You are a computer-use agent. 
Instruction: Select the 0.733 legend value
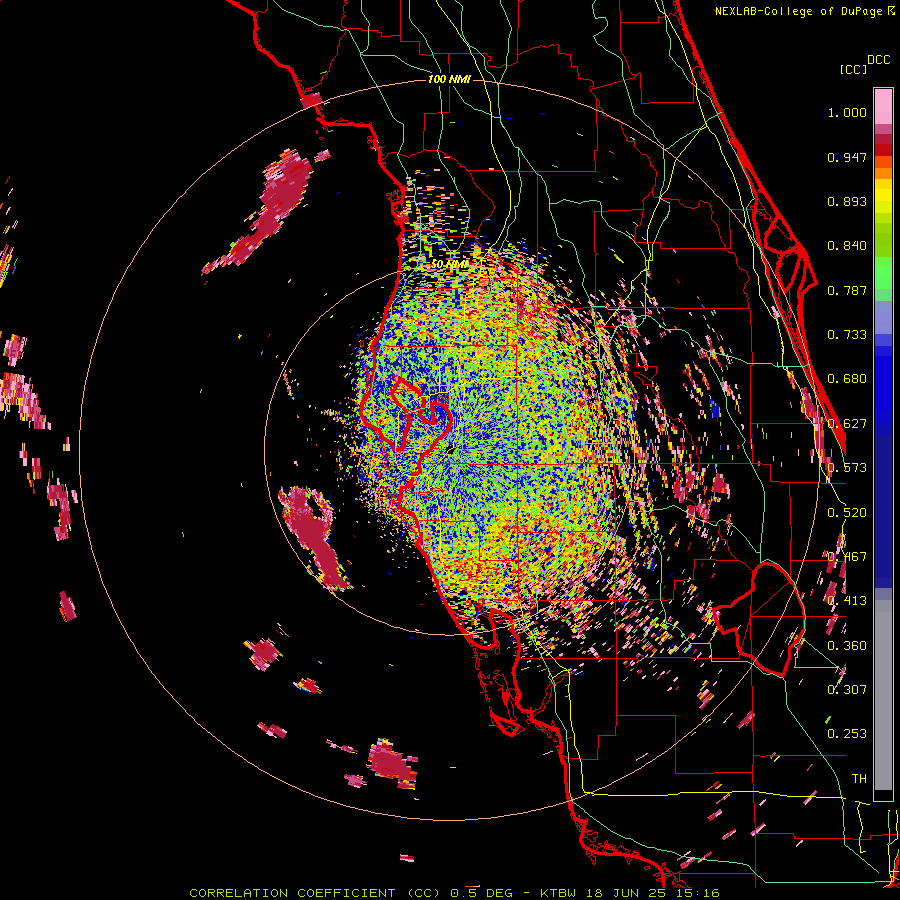click(x=847, y=335)
